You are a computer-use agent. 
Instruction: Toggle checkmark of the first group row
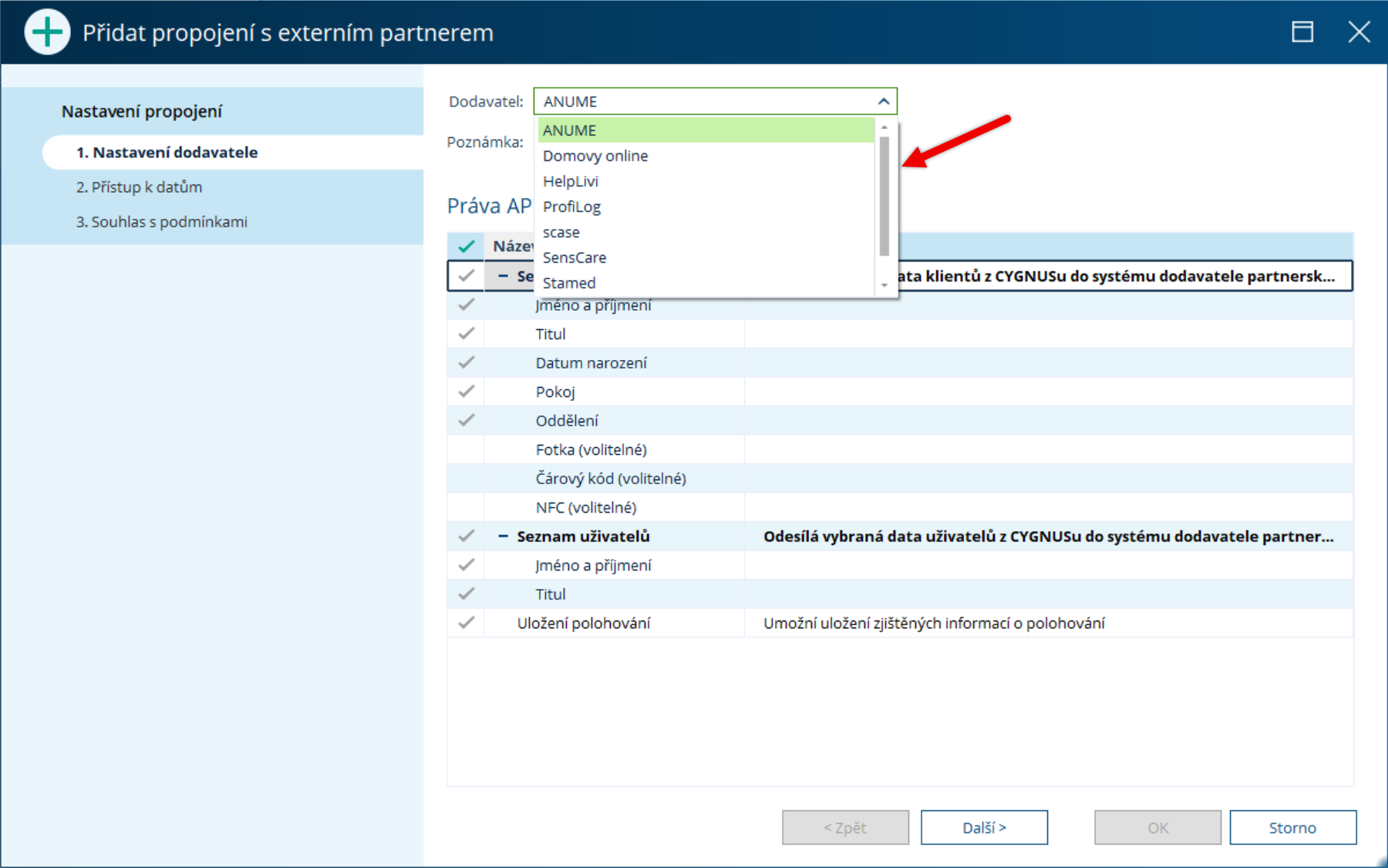point(466,275)
